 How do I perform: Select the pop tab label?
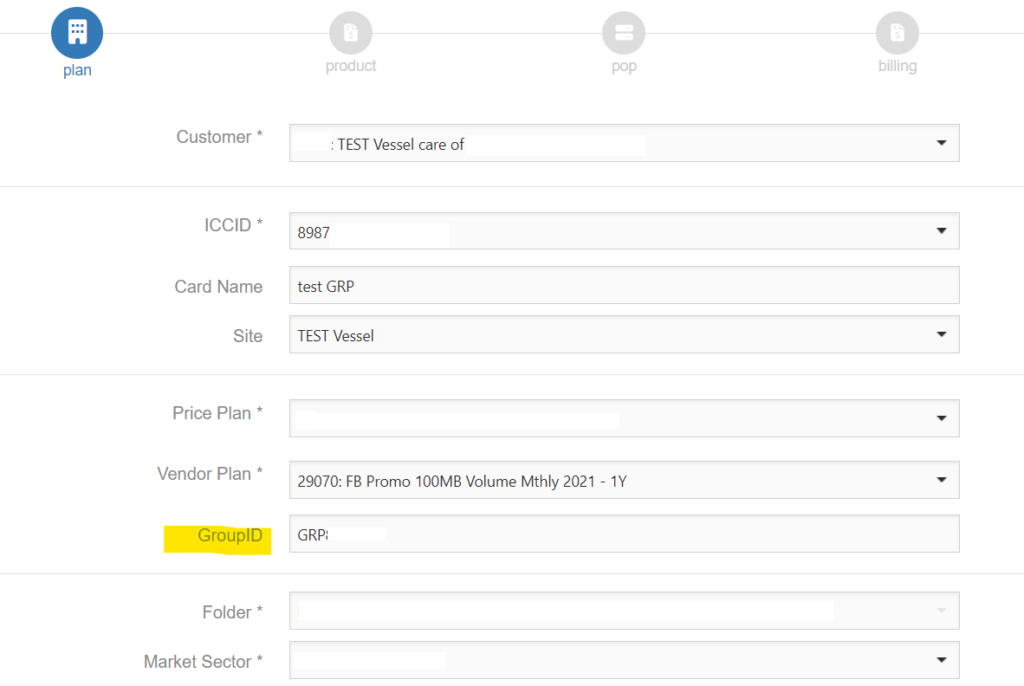623,66
